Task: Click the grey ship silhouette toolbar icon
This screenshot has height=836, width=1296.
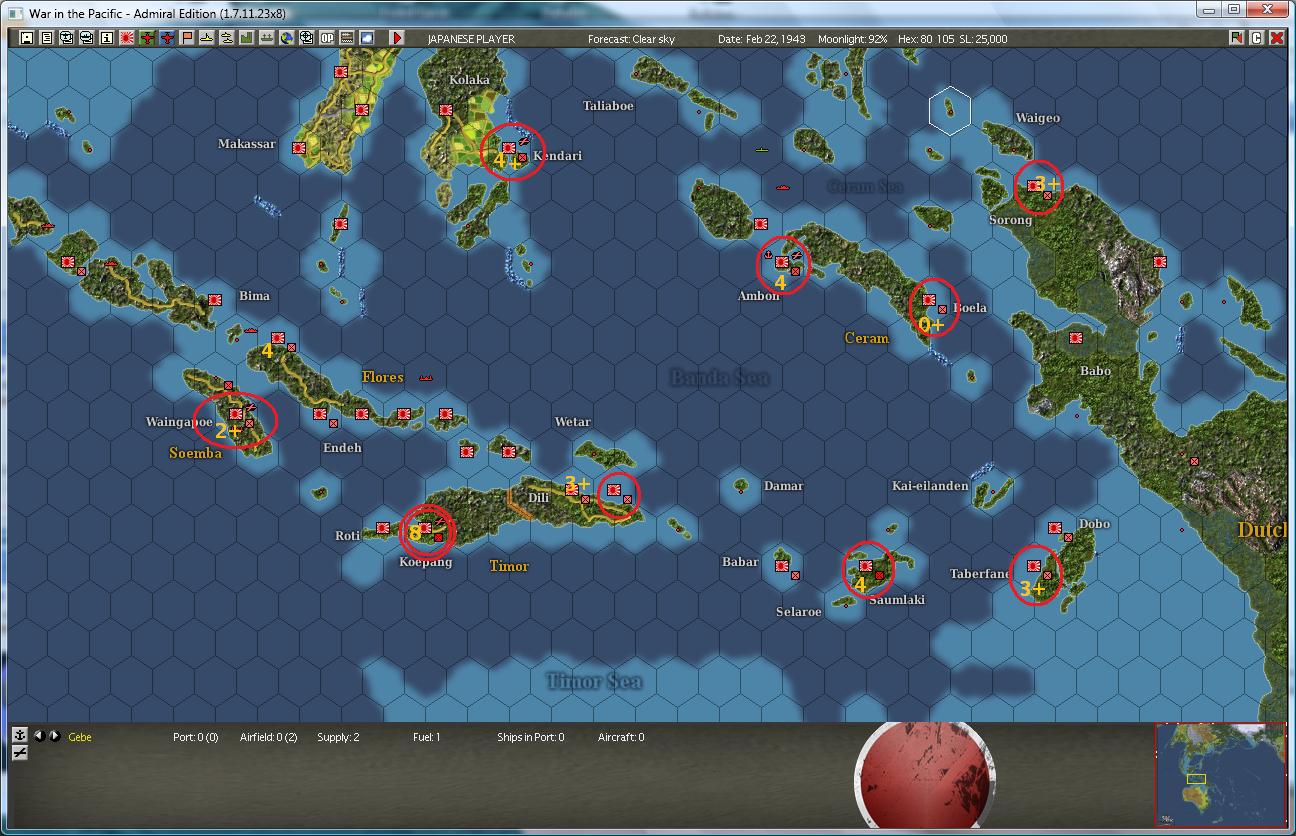Action: 267,38
